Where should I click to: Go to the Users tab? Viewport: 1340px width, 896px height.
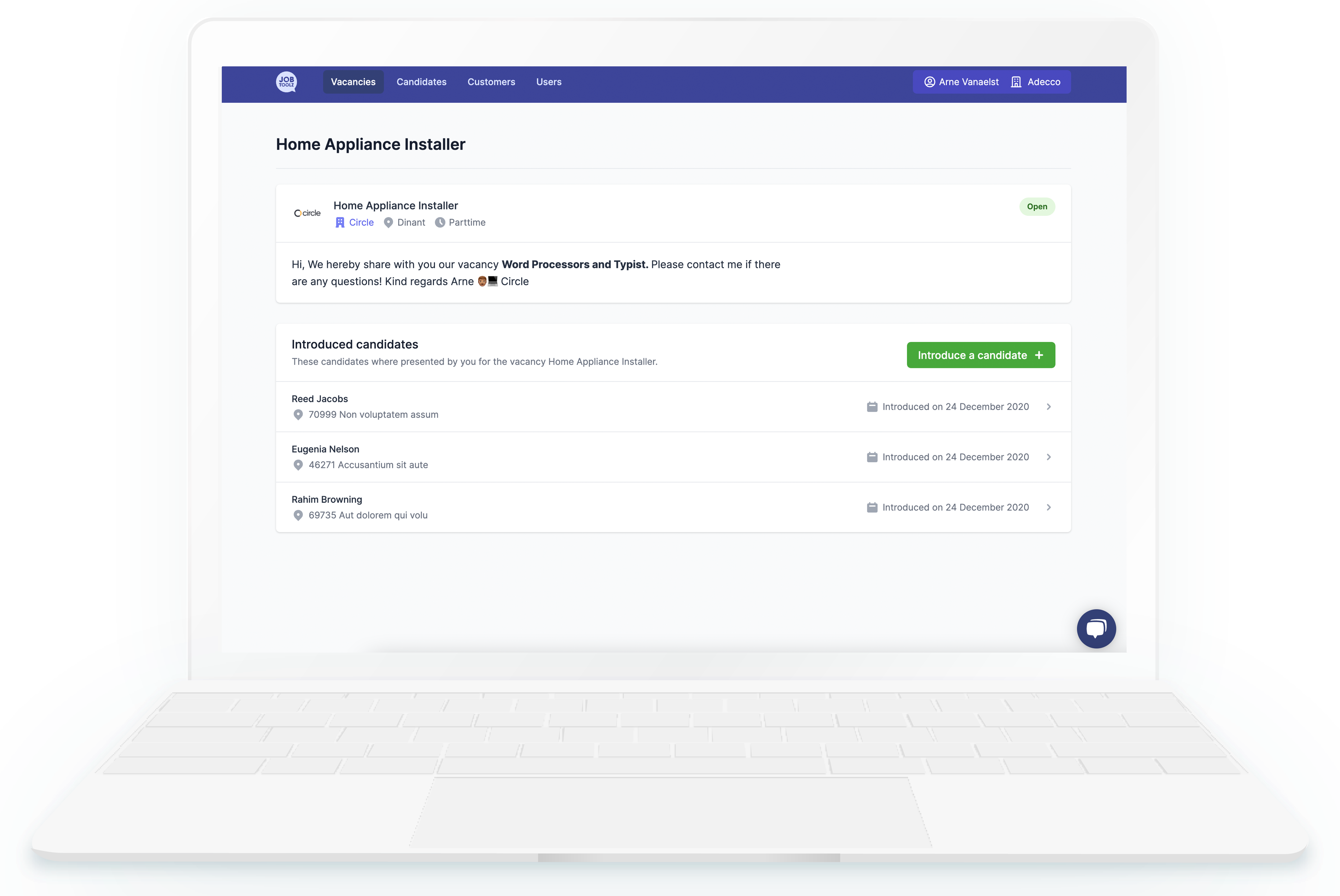click(x=548, y=82)
